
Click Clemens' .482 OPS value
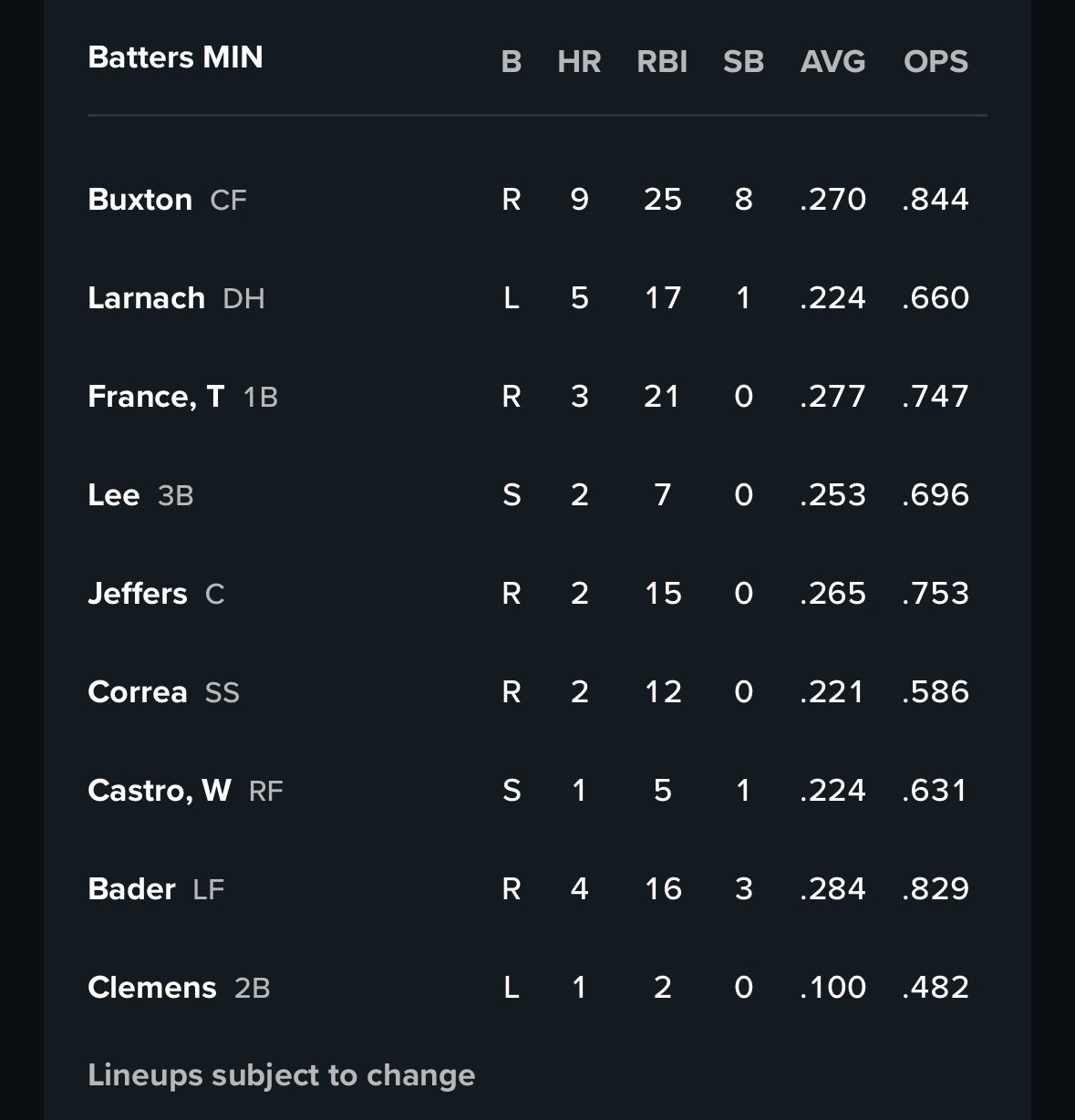[935, 988]
